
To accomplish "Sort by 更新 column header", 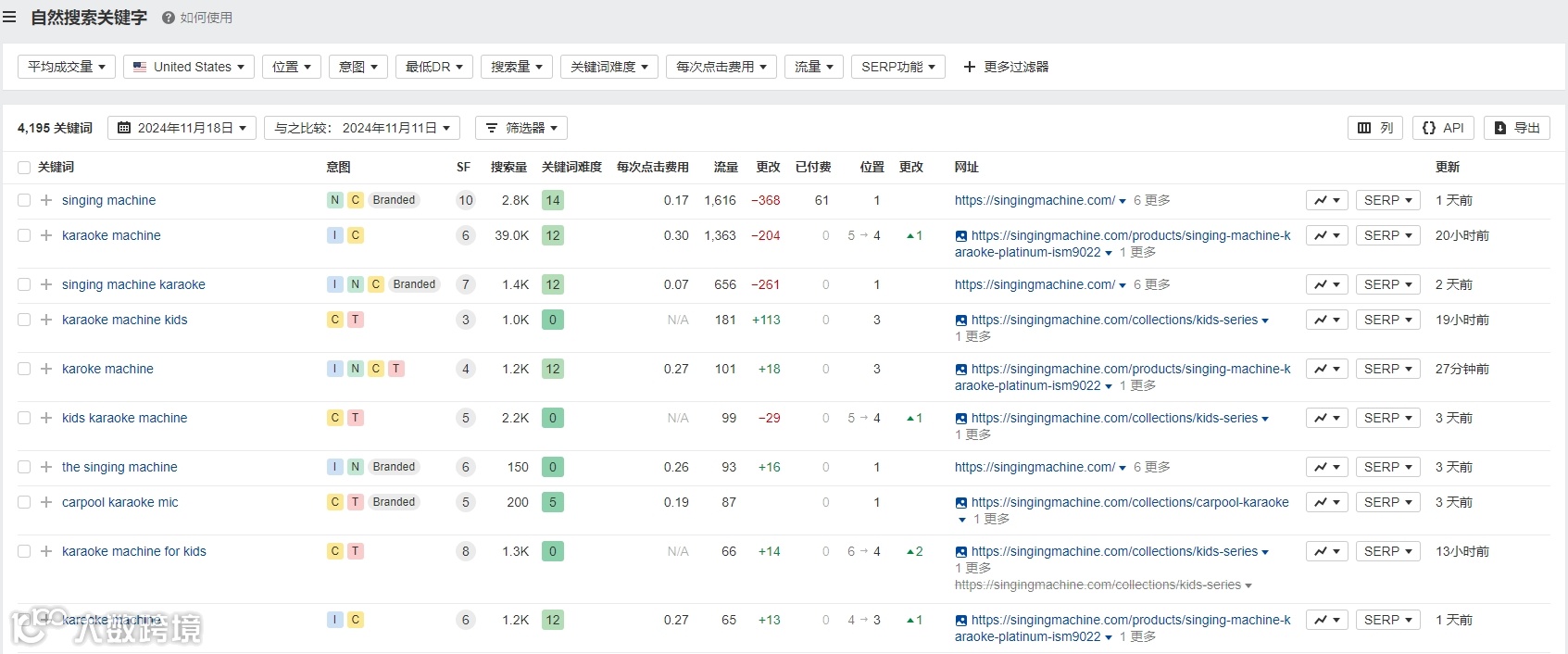I will pyautogui.click(x=1448, y=168).
